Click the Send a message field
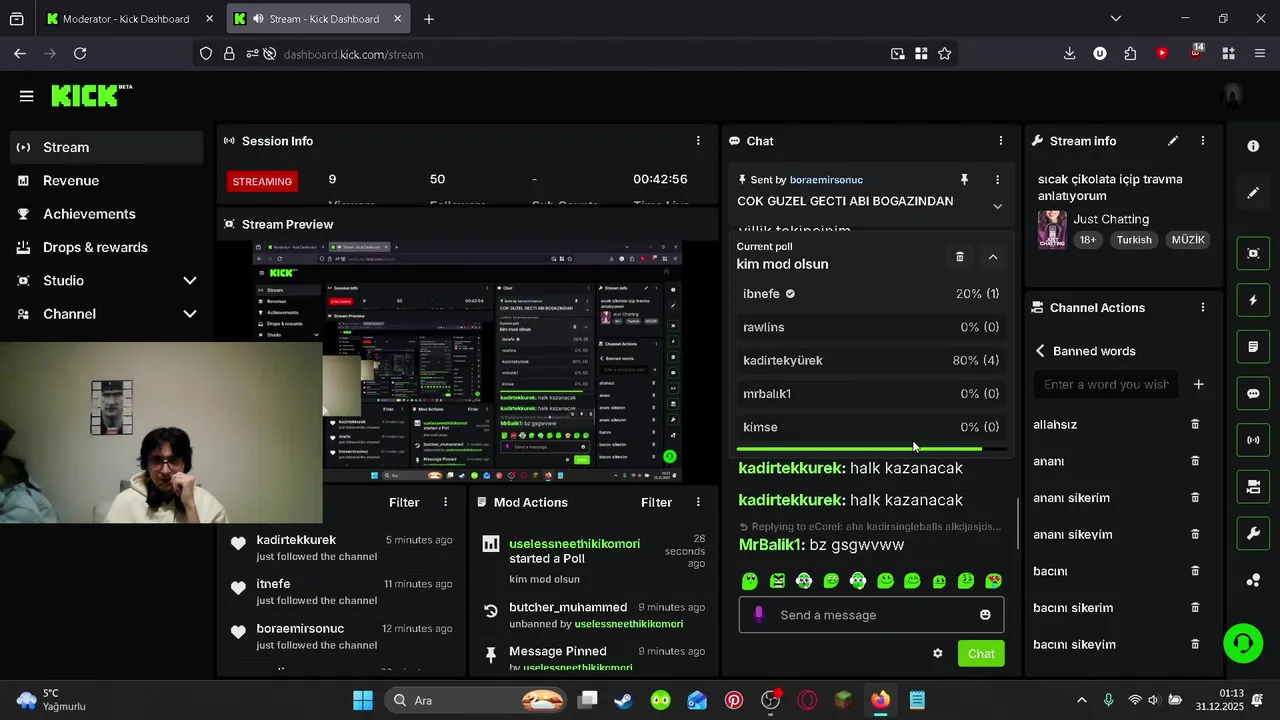The height and width of the screenshot is (720, 1280). [x=871, y=615]
